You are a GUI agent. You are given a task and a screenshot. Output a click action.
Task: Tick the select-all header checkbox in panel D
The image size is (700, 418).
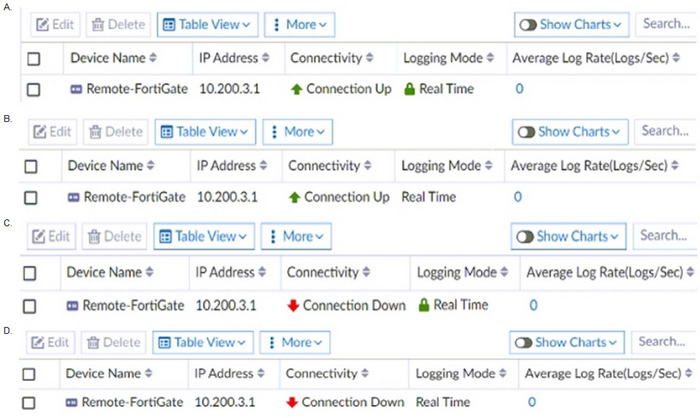(x=29, y=374)
